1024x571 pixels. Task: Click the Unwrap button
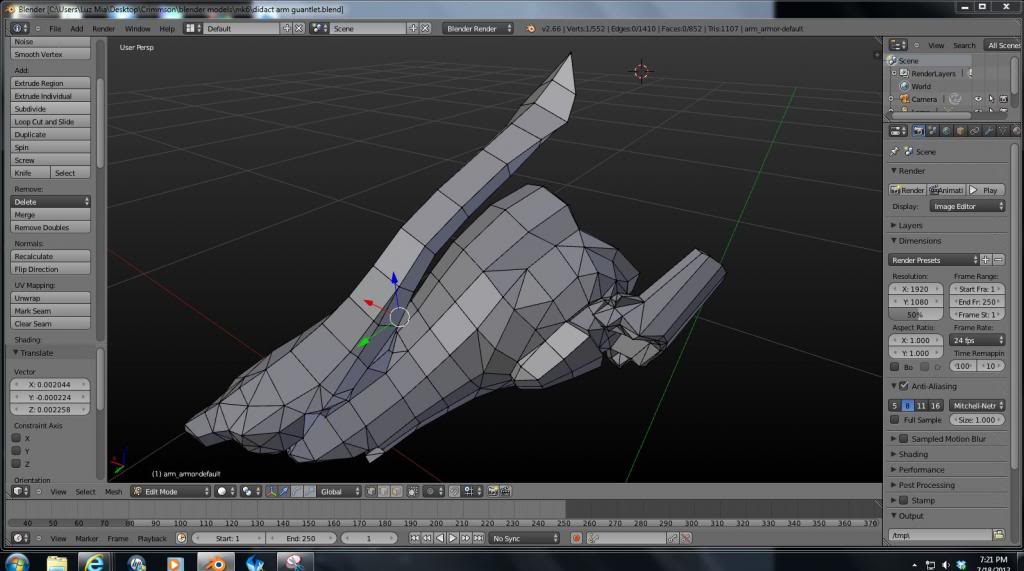coord(50,298)
